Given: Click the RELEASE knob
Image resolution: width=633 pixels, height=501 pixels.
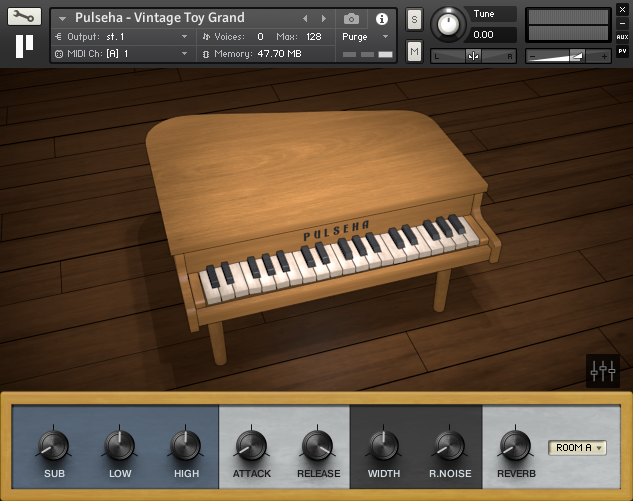Looking at the screenshot, I should coord(318,445).
